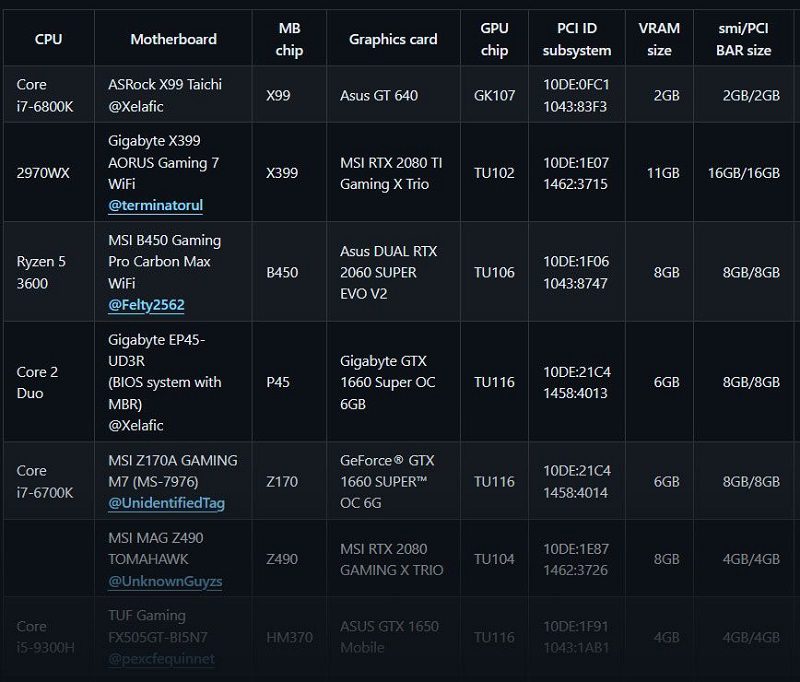This screenshot has height=682, width=800.
Task: Open the @terminatorul profile link
Action: 155,206
